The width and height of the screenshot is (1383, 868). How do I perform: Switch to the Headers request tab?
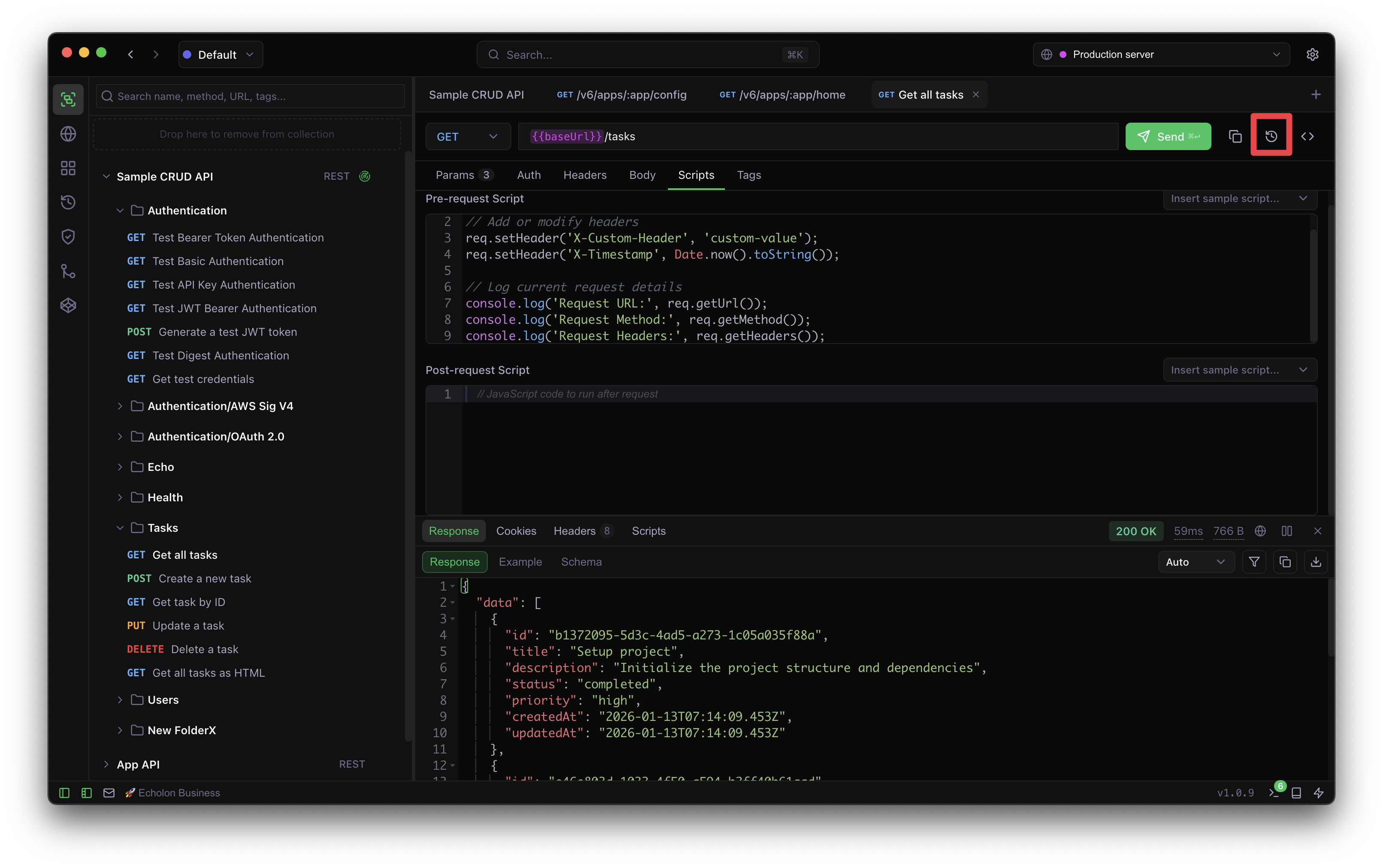pyautogui.click(x=584, y=175)
